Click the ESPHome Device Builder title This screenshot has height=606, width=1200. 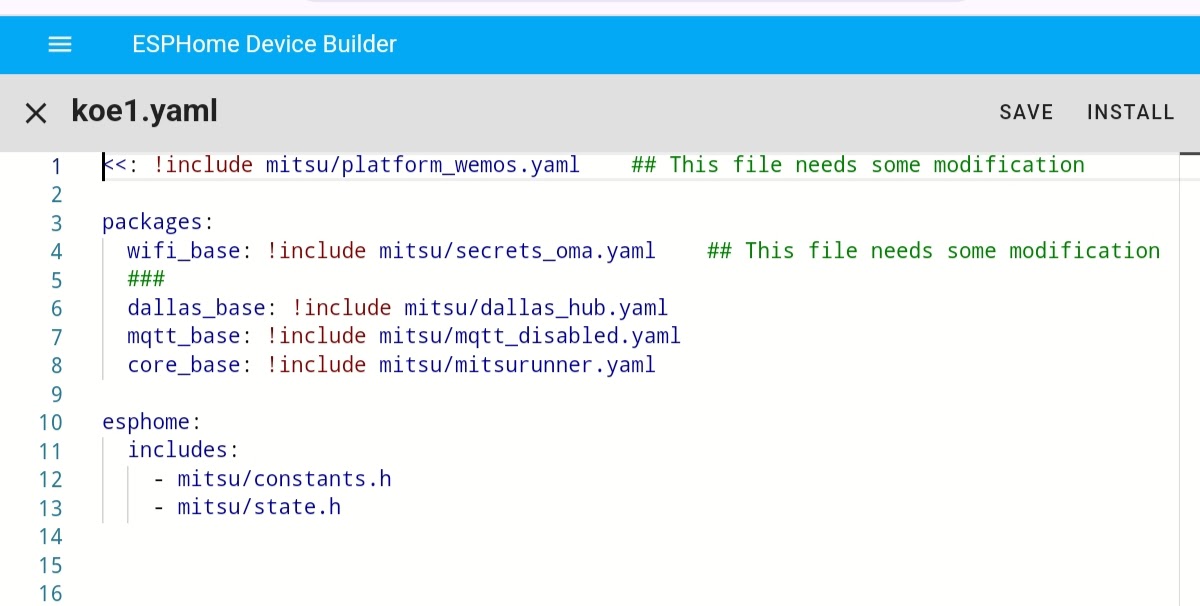264,45
